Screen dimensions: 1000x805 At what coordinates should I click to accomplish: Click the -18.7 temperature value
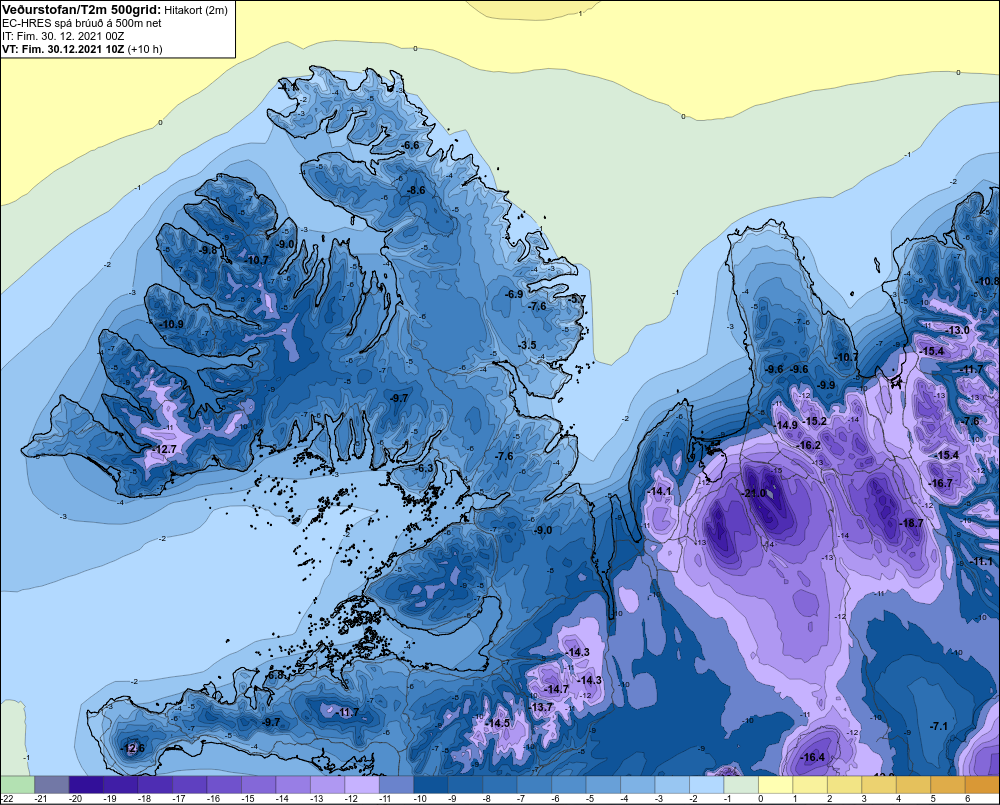coord(911,523)
